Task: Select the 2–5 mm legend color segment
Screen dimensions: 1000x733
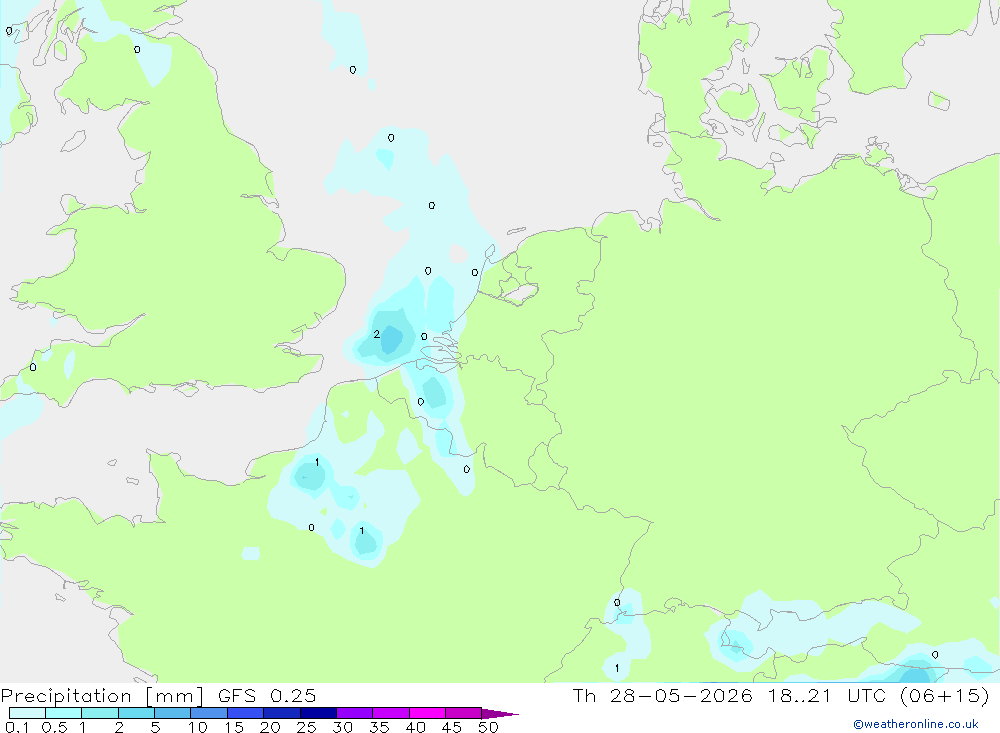Action: tap(136, 713)
